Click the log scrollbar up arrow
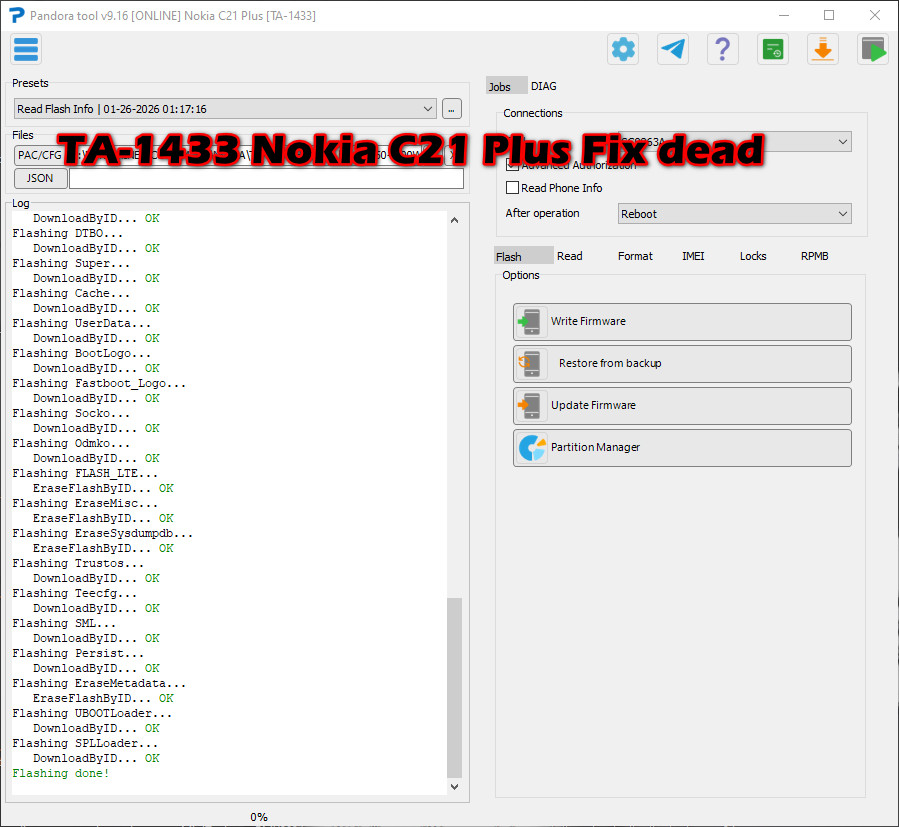This screenshot has height=827, width=899. [x=454, y=220]
